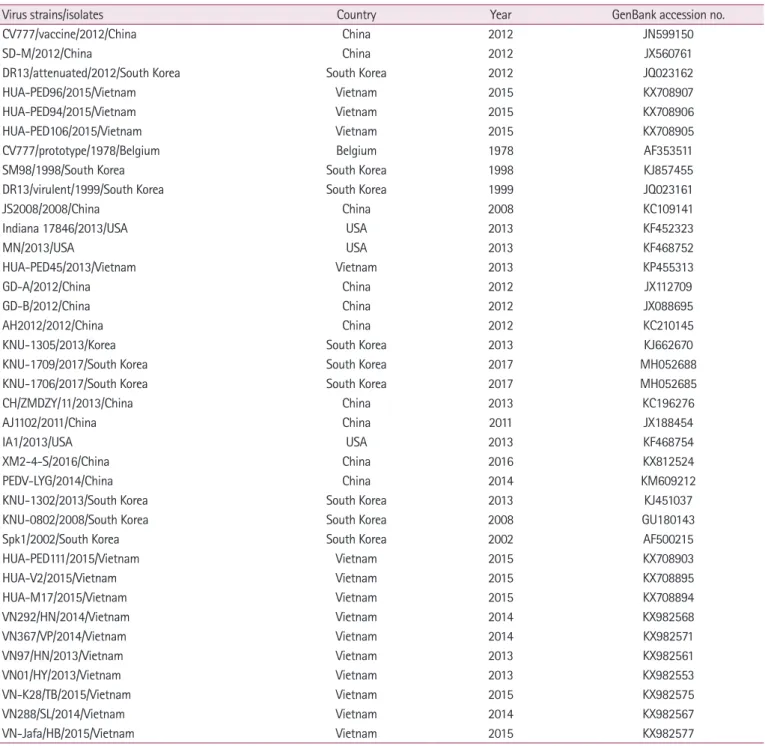Click accession KC210145
The image size is (765, 746).
coord(668,326)
